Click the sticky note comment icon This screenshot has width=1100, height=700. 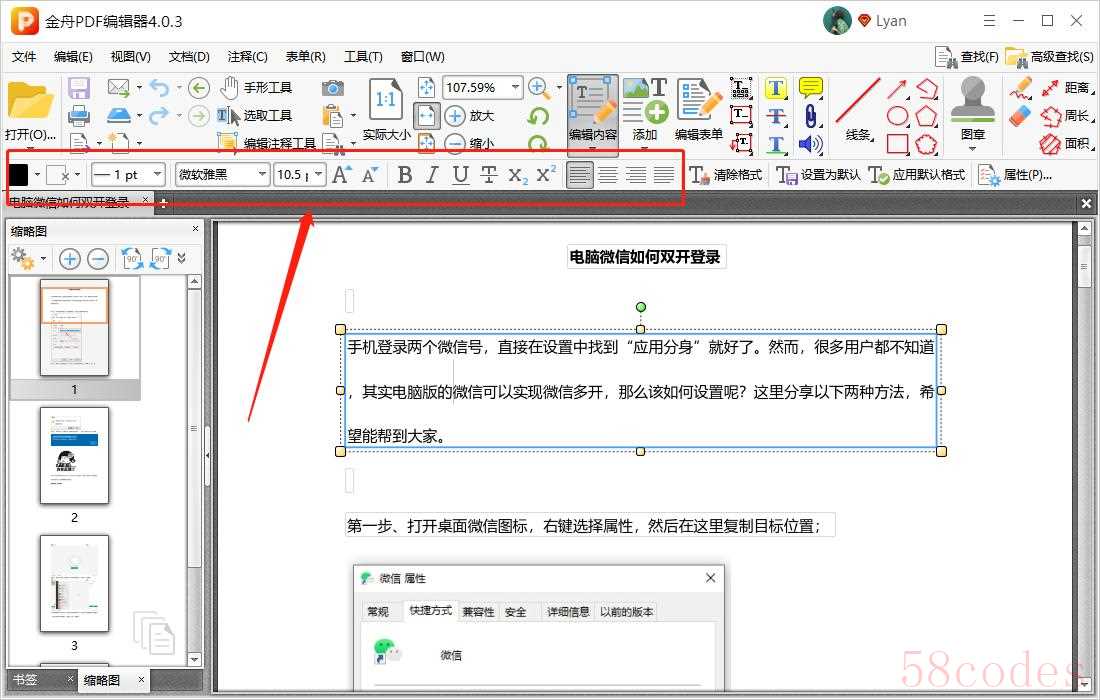[810, 88]
